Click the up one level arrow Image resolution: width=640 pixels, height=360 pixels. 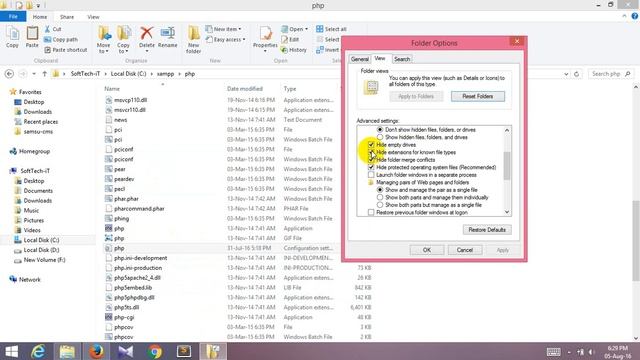tap(44, 74)
